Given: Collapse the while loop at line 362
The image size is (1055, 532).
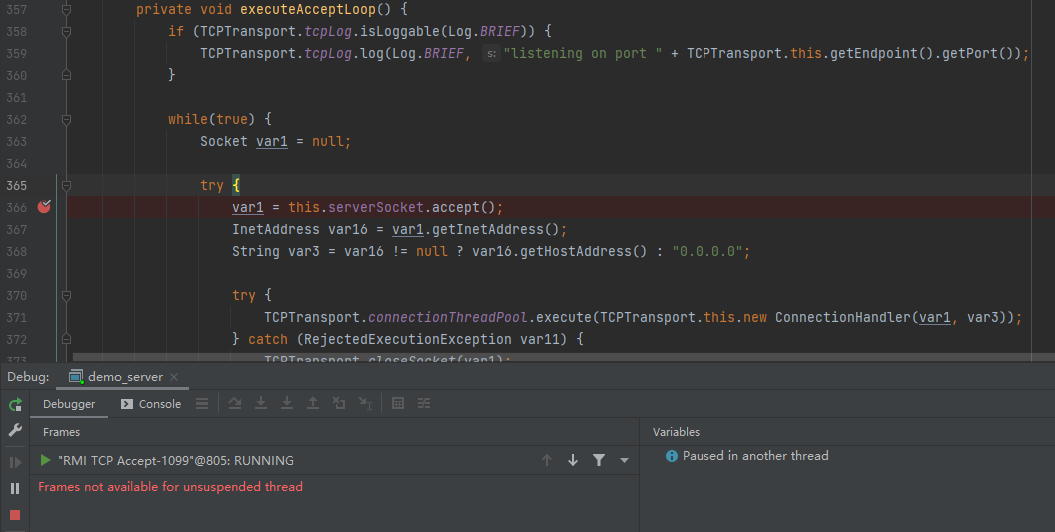Looking at the screenshot, I should click(67, 120).
